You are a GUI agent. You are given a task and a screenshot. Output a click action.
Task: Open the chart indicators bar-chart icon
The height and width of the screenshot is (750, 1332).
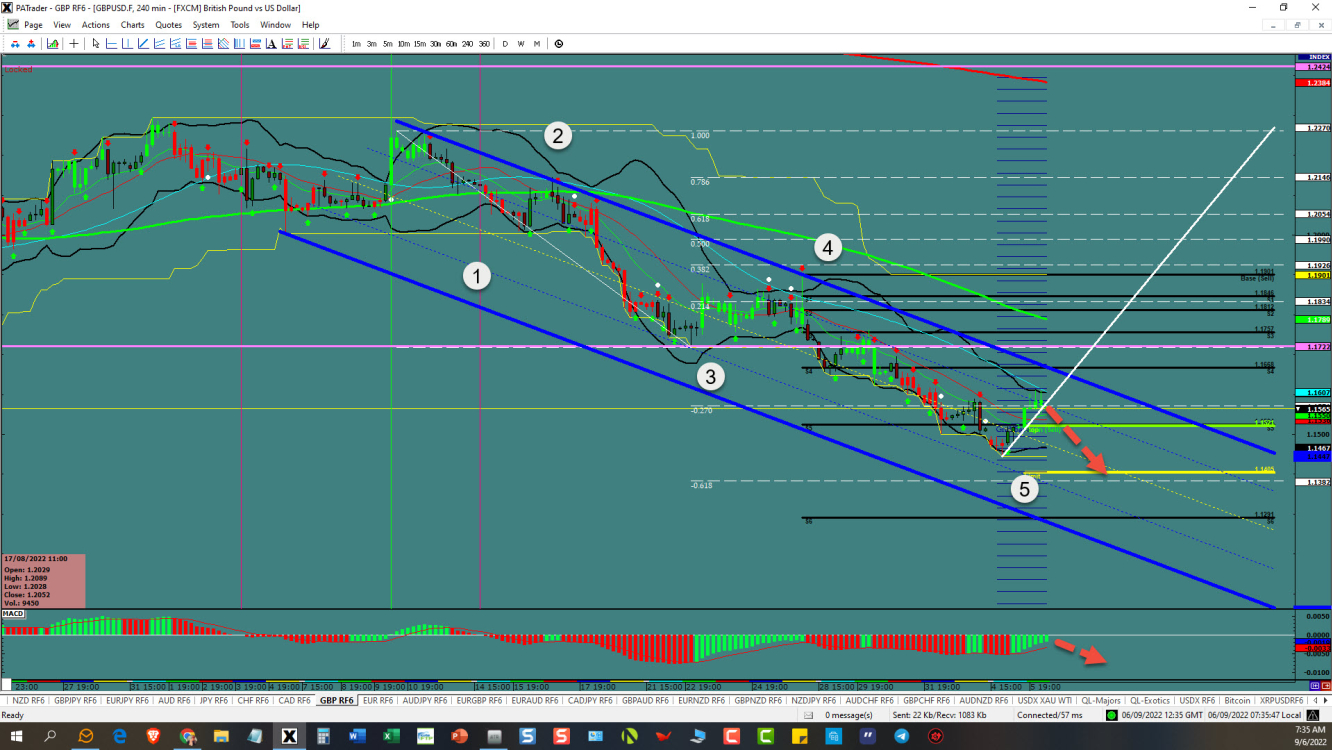click(52, 43)
